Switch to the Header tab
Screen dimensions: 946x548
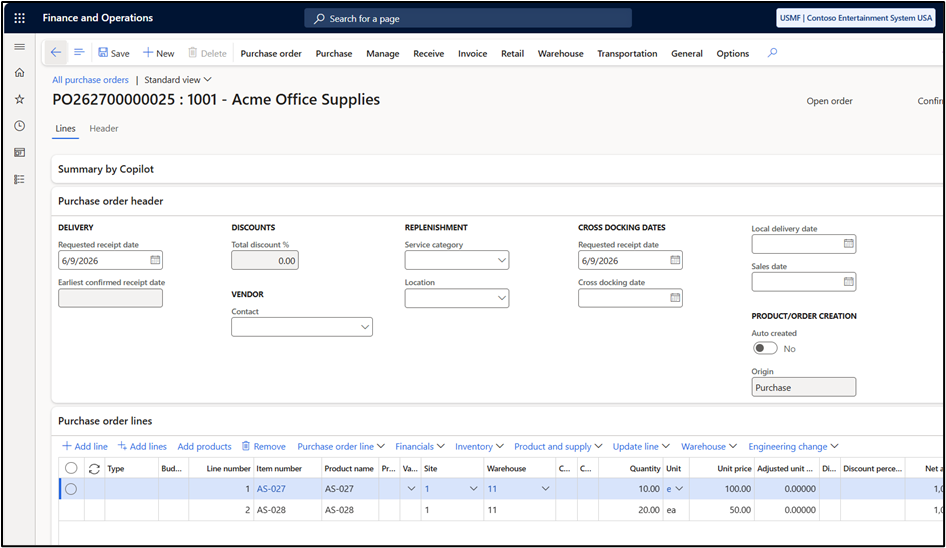(x=104, y=129)
